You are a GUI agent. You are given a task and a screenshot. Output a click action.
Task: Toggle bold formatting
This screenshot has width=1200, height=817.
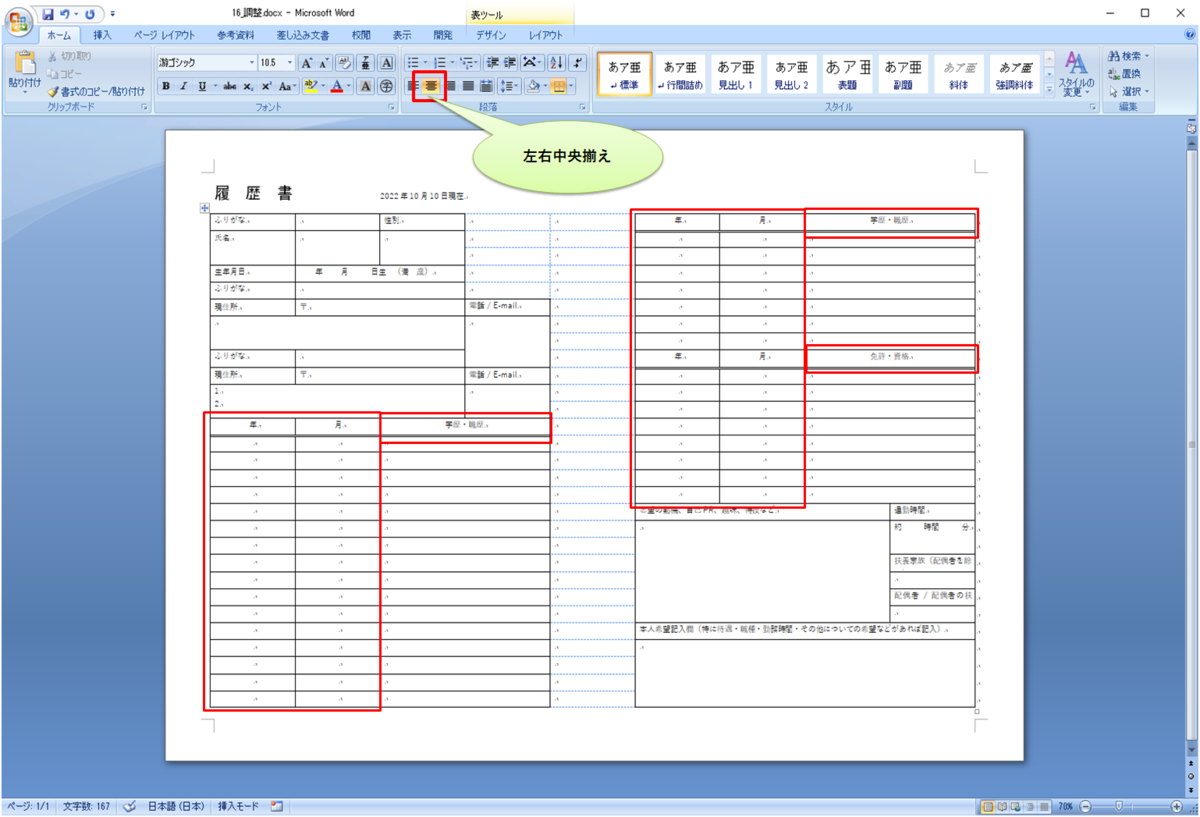coord(165,86)
